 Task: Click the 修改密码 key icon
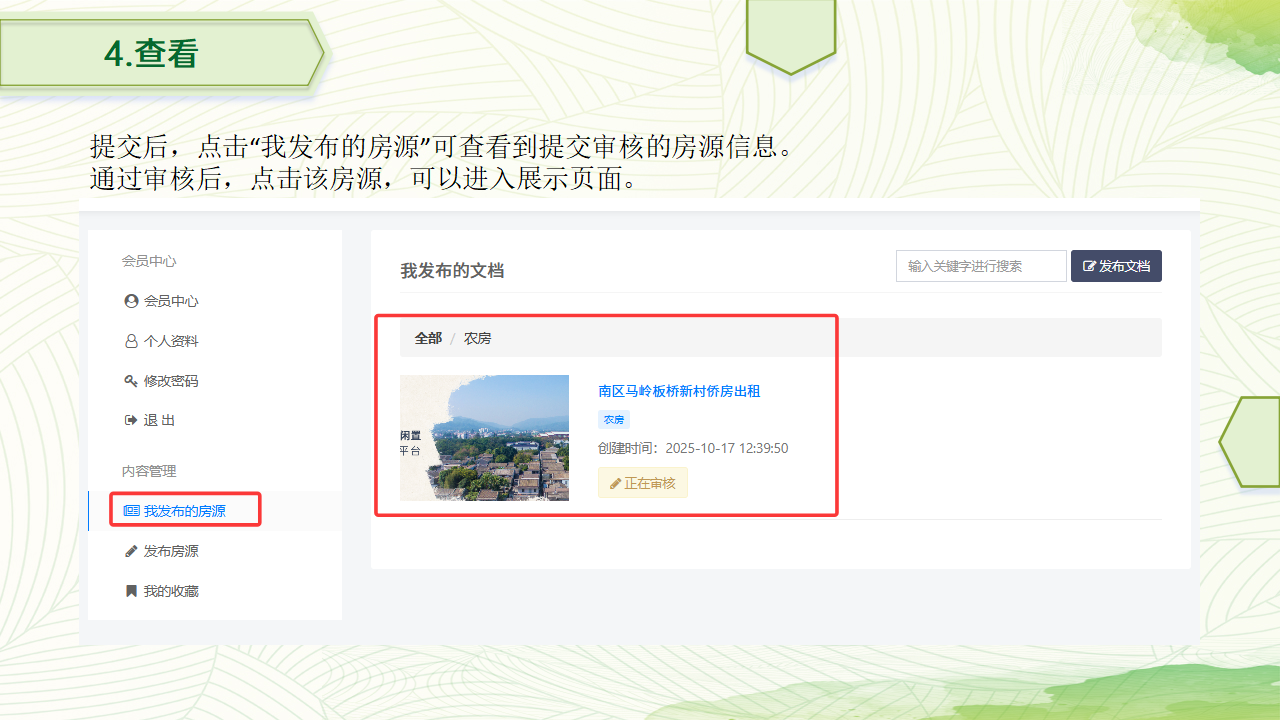coord(131,381)
